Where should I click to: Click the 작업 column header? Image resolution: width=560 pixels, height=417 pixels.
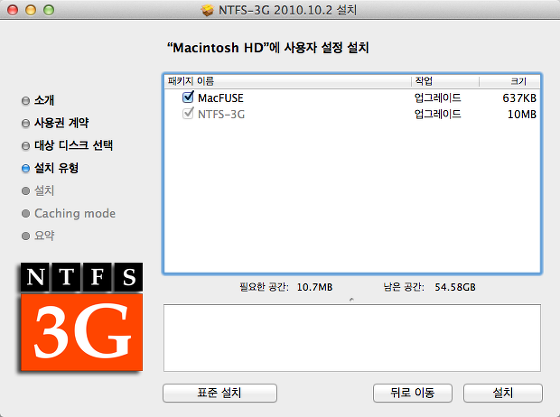coord(424,81)
